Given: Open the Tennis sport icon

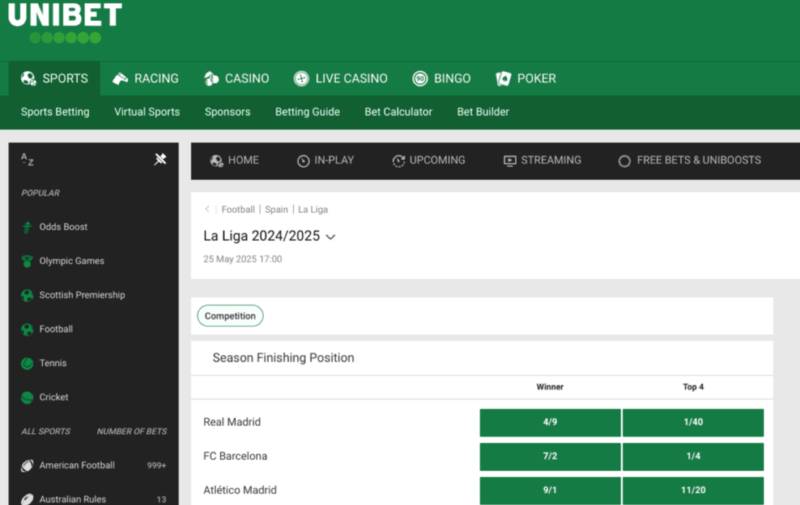Looking at the screenshot, I should coord(28,363).
